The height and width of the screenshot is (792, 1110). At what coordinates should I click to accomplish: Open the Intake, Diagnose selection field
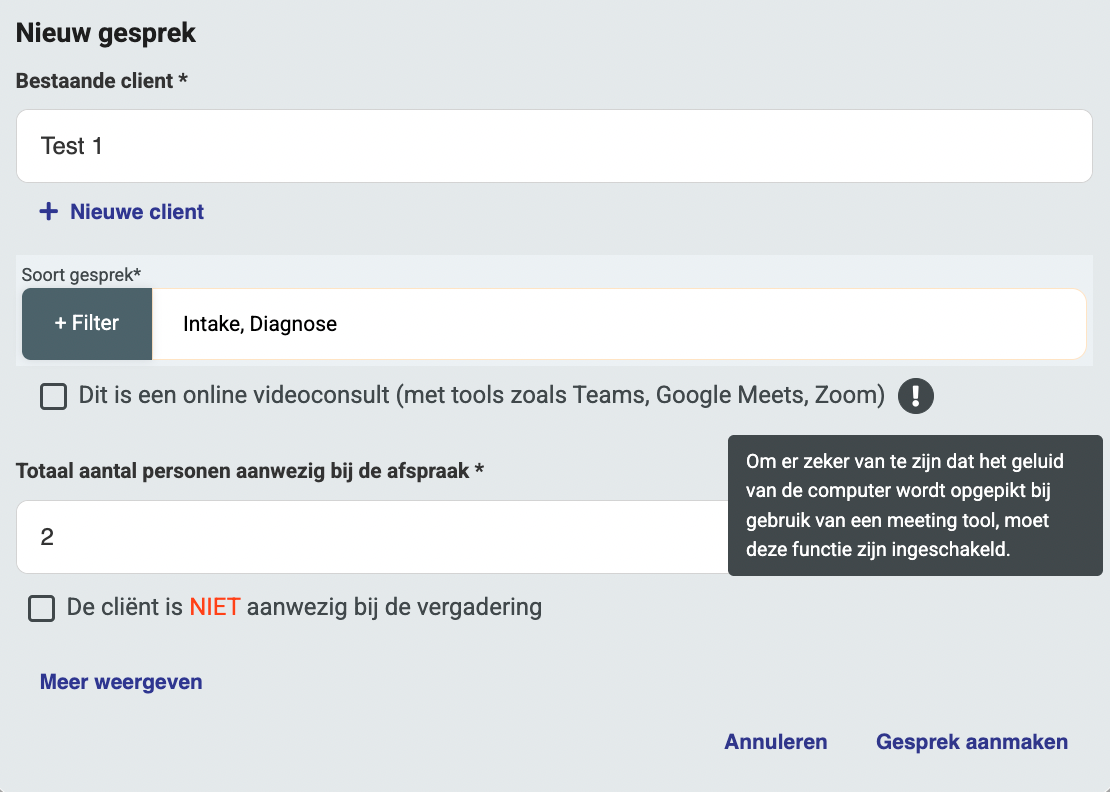click(618, 324)
